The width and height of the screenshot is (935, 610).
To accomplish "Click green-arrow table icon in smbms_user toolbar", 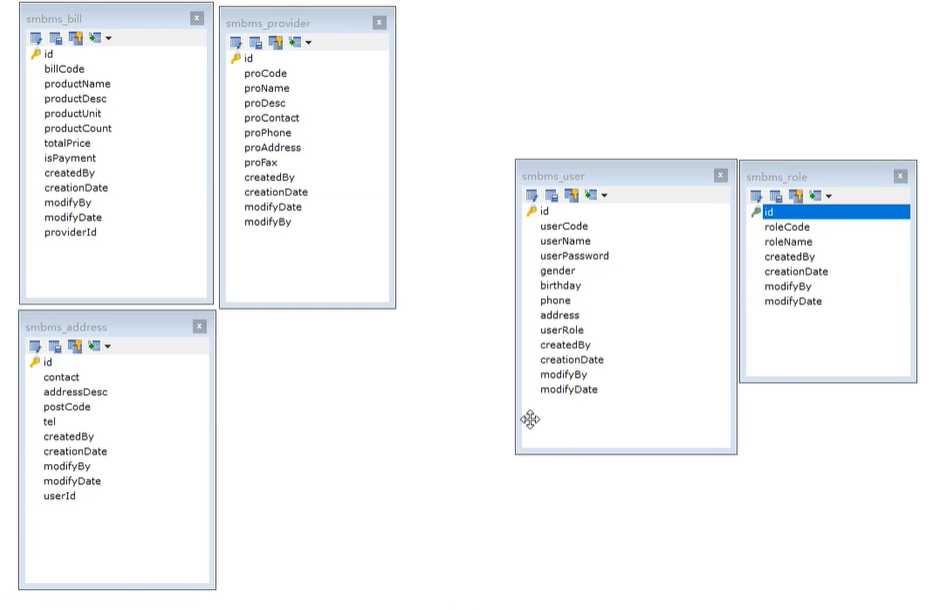I will 591,194.
